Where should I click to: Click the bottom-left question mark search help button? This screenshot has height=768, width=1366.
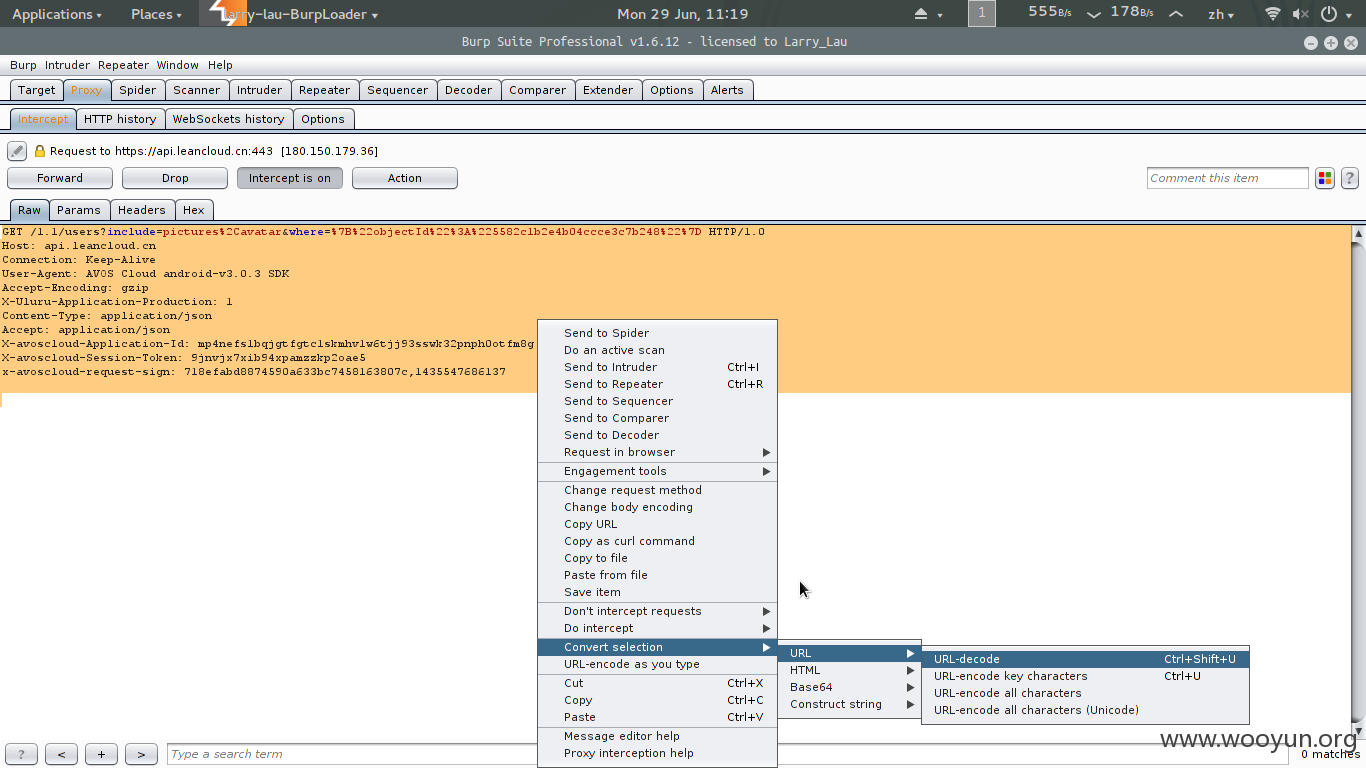pyautogui.click(x=21, y=755)
